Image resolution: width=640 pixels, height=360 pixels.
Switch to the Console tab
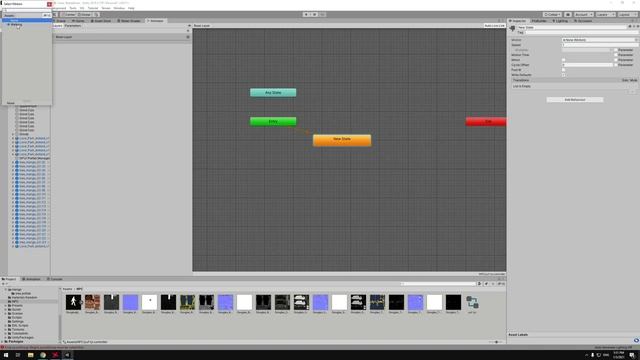pos(55,279)
